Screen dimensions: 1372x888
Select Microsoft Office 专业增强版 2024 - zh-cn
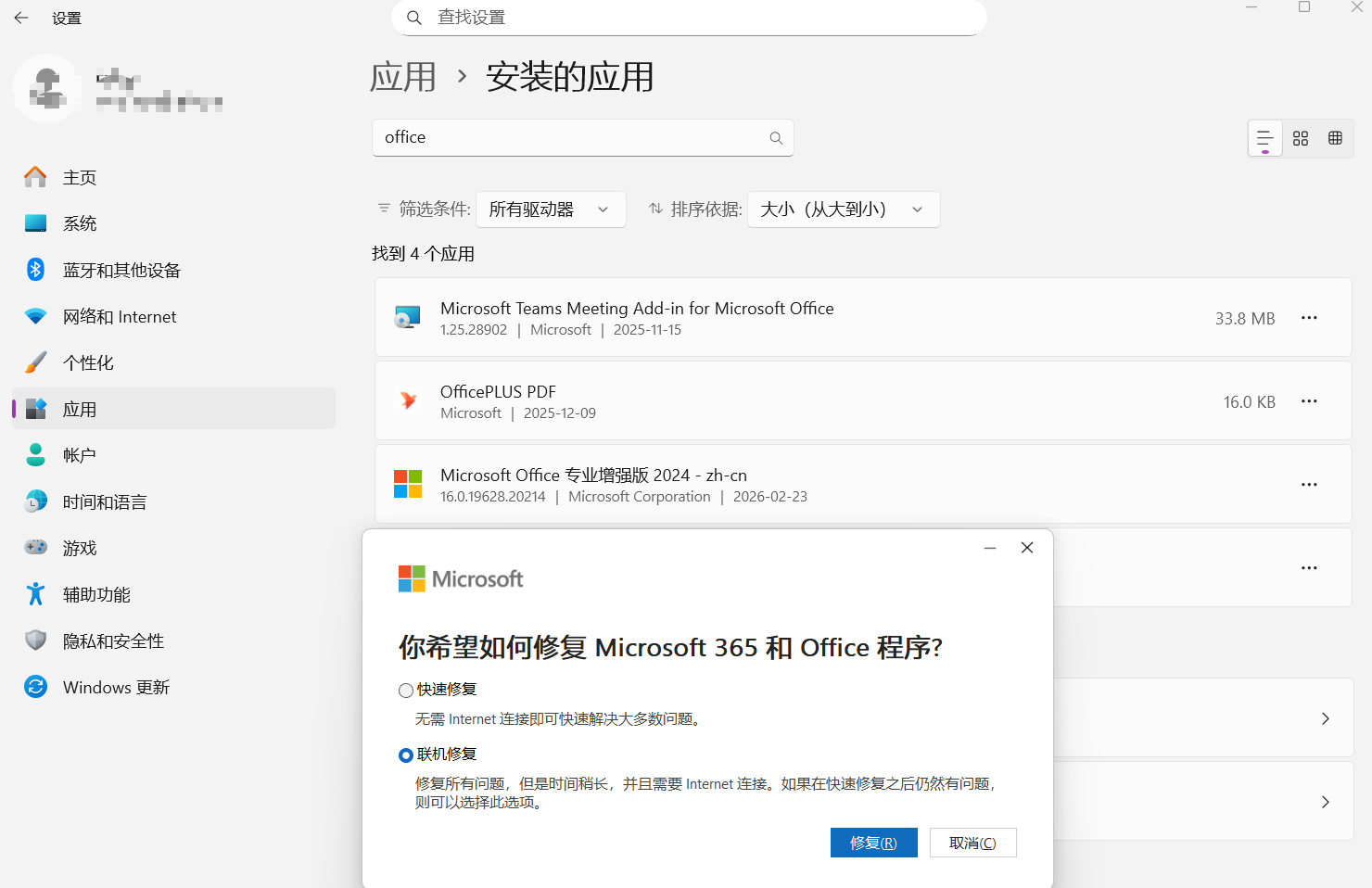593,476
